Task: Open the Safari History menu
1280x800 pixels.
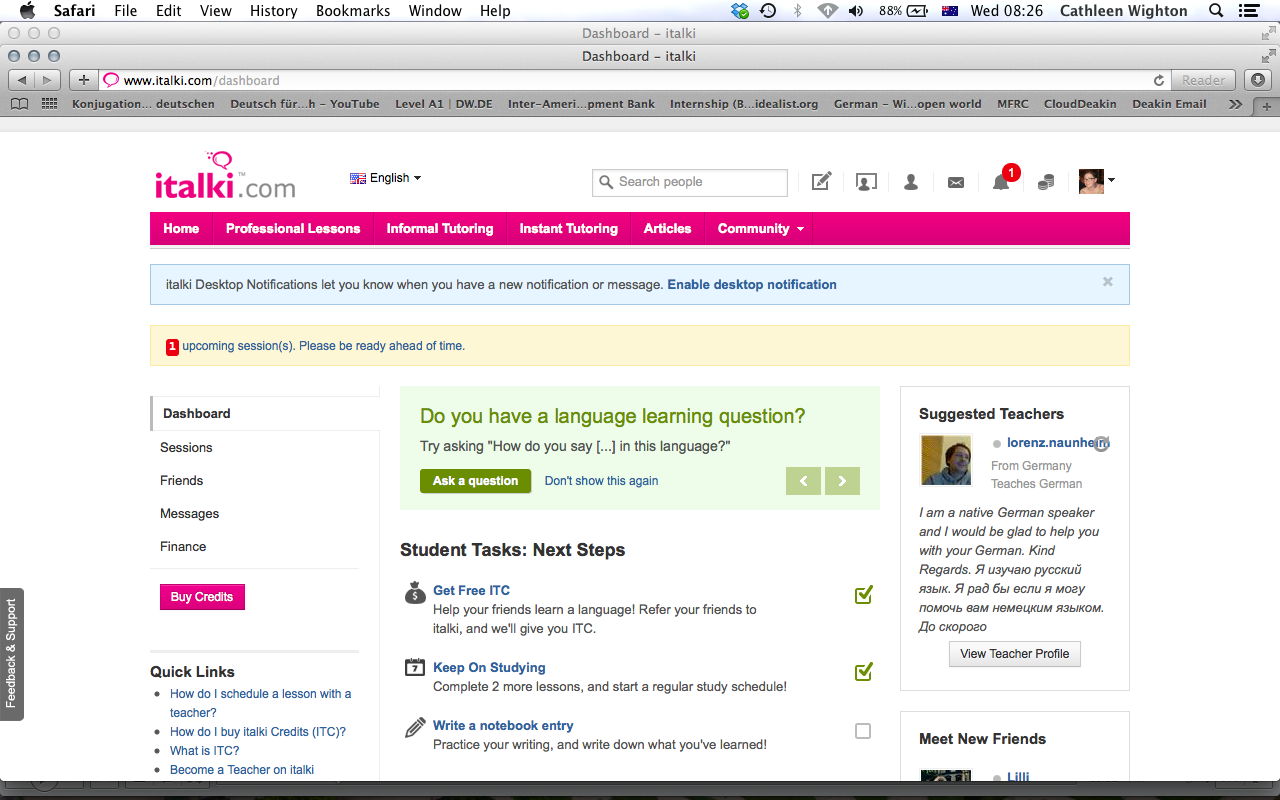Action: click(274, 11)
